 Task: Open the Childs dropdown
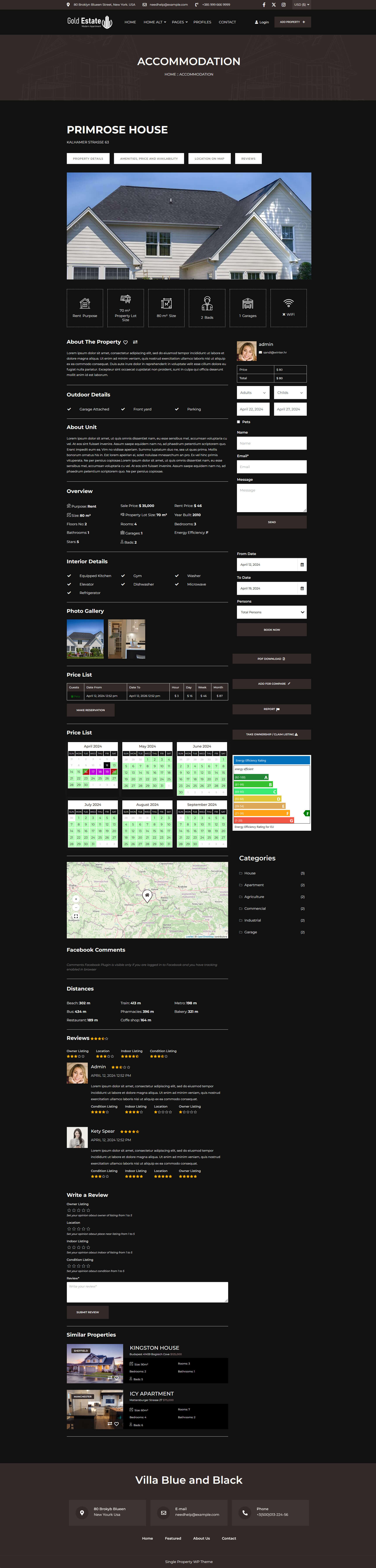click(290, 393)
